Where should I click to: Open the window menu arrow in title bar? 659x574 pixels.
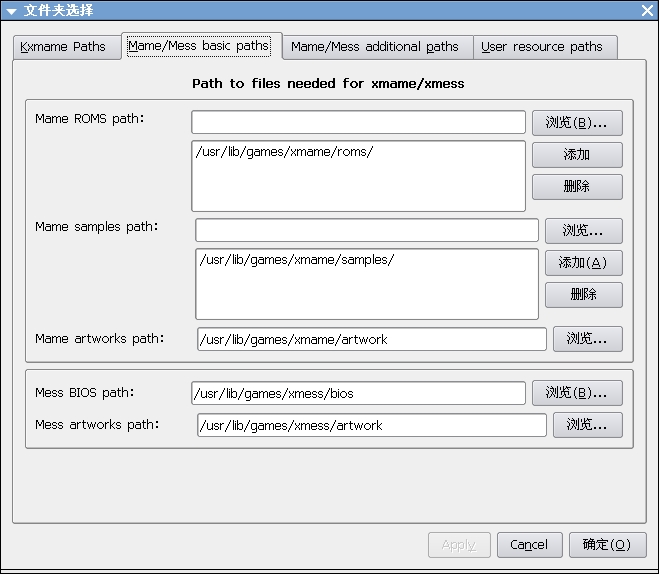point(11,11)
